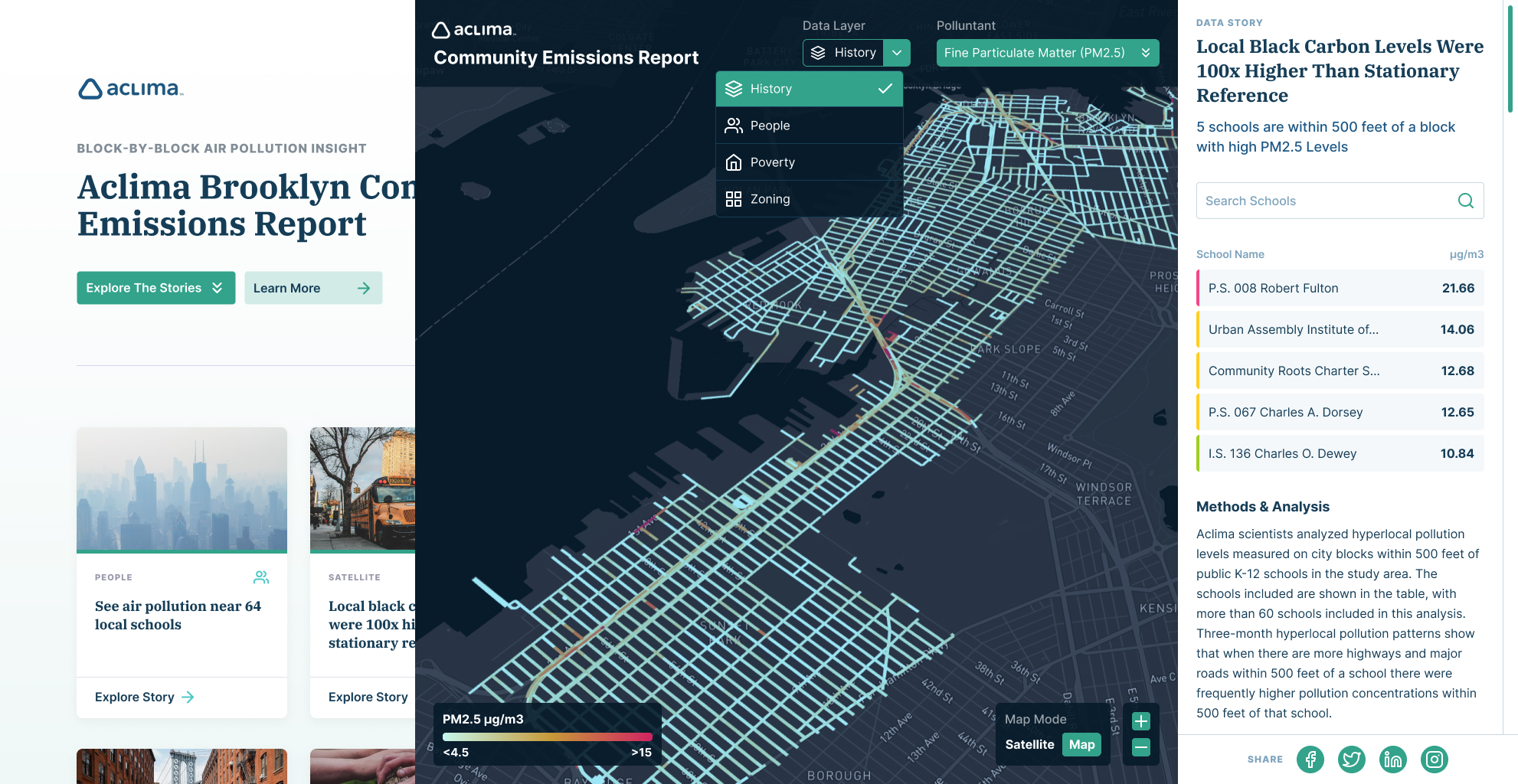The width and height of the screenshot is (1518, 784).
Task: Share on Facebook
Action: 1310,759
